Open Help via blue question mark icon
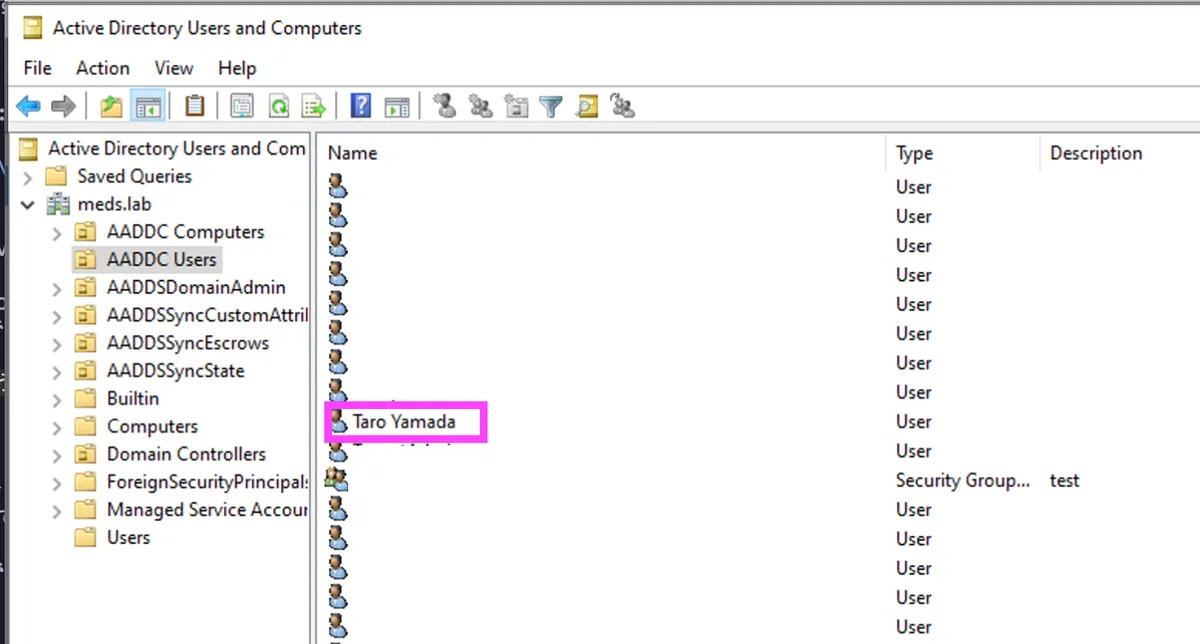The width and height of the screenshot is (1200, 644). [361, 106]
